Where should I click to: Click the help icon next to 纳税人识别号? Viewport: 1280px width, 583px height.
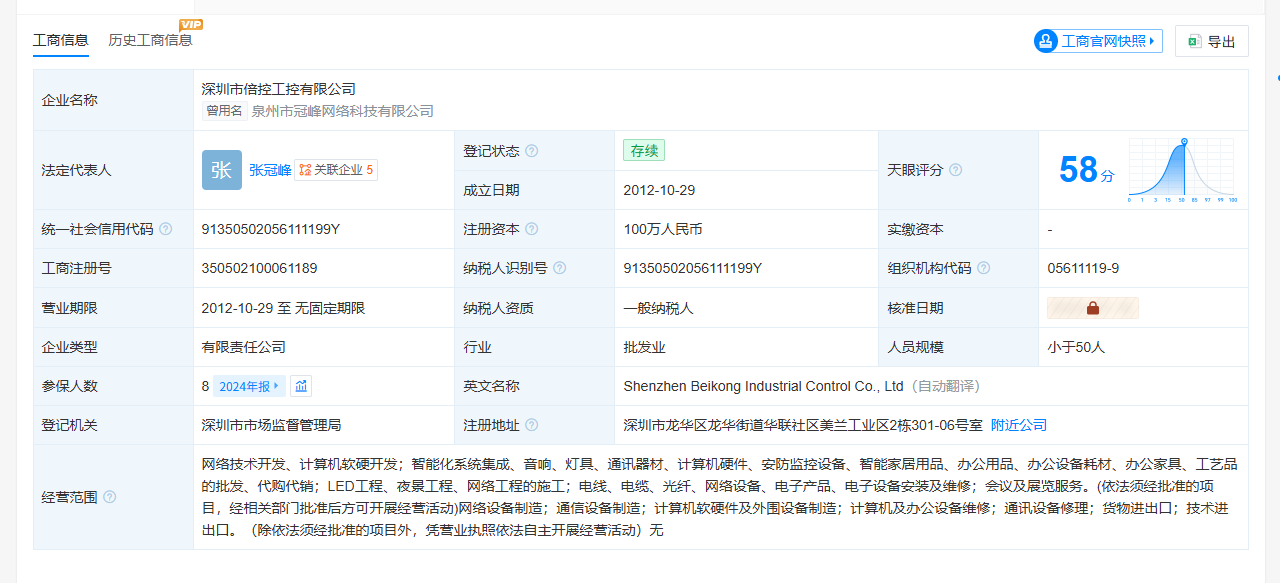point(560,268)
